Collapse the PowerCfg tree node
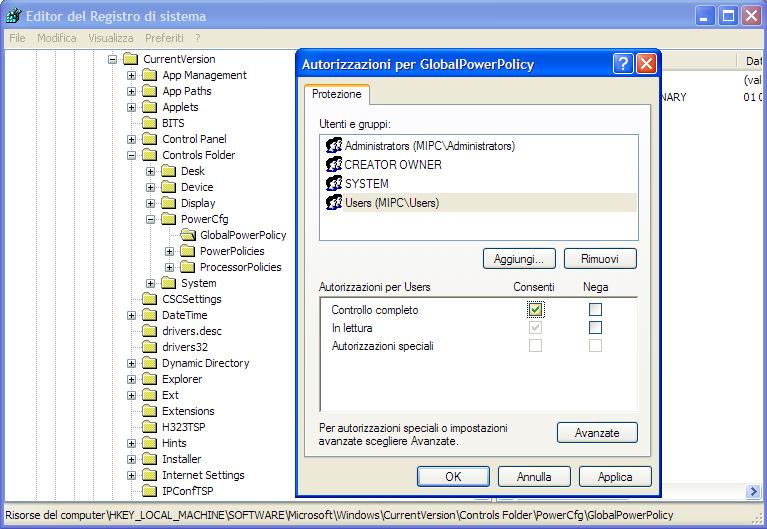 click(151, 219)
